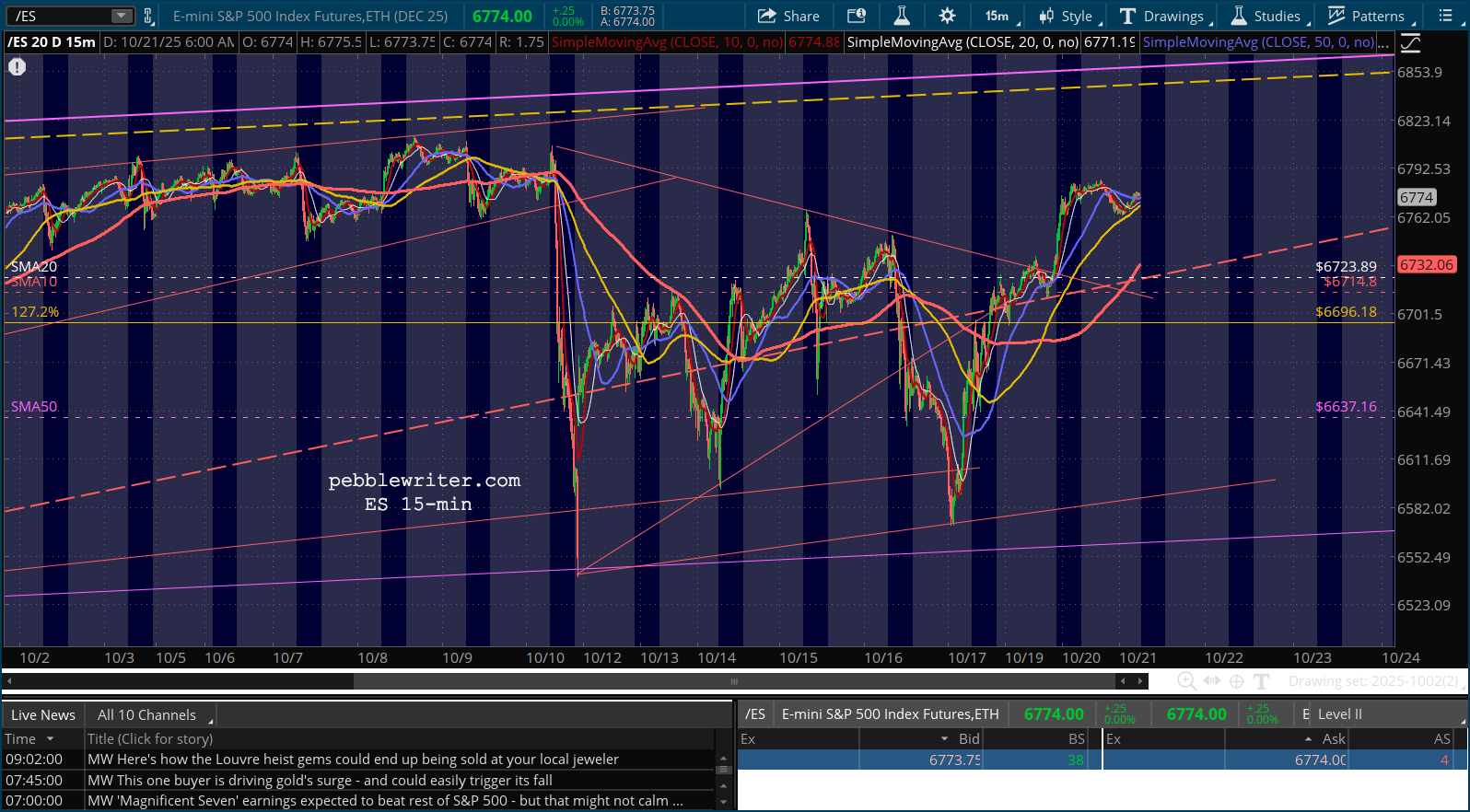Open the Drawings menu
1470x812 pixels.
(1163, 16)
